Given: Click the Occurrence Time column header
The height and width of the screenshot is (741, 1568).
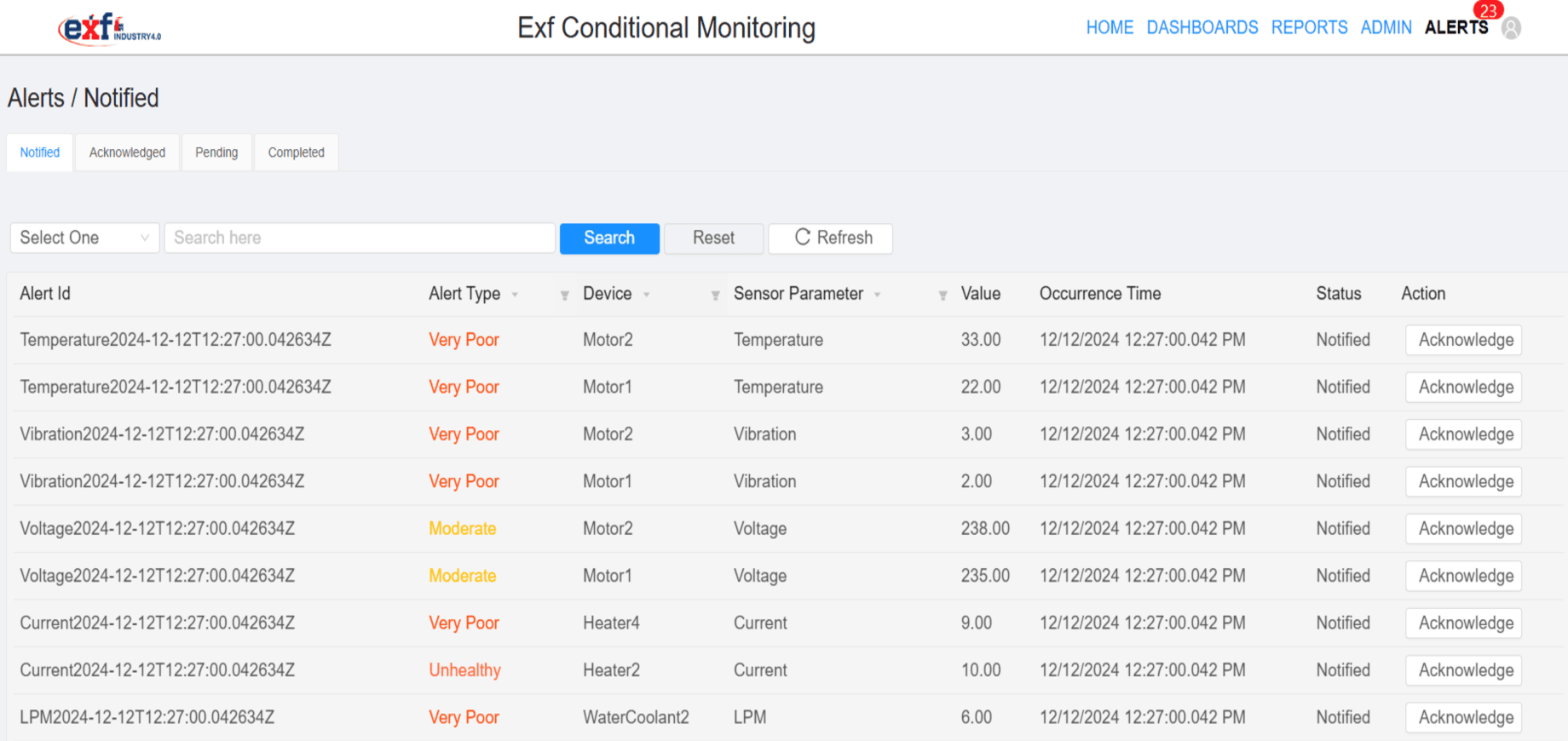Looking at the screenshot, I should (x=1100, y=294).
